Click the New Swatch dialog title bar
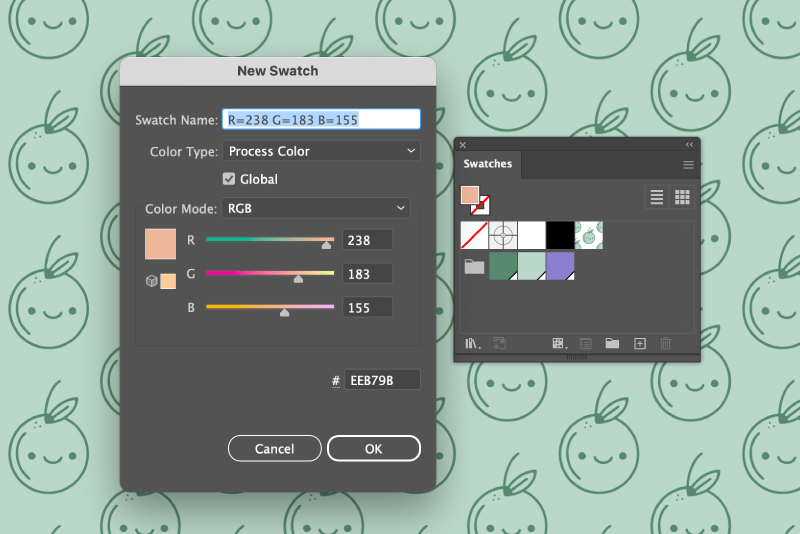The height and width of the screenshot is (534, 800). click(278, 71)
